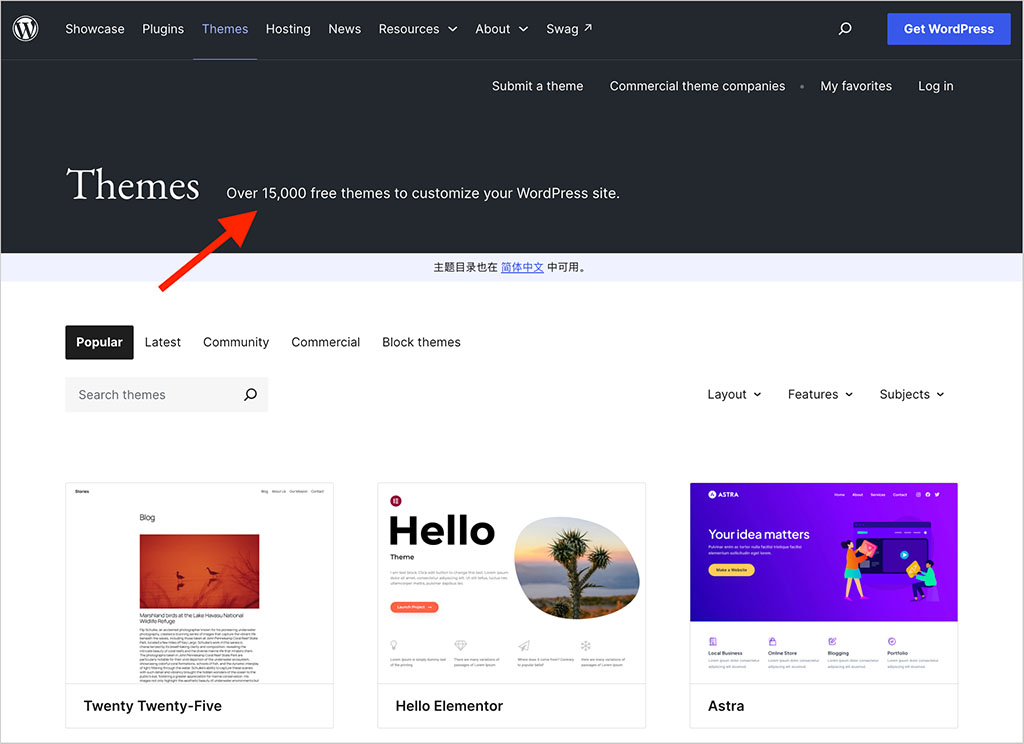This screenshot has height=744, width=1024.
Task: Open the Twenty Twenty-Five theme thumbnail
Action: 199,583
